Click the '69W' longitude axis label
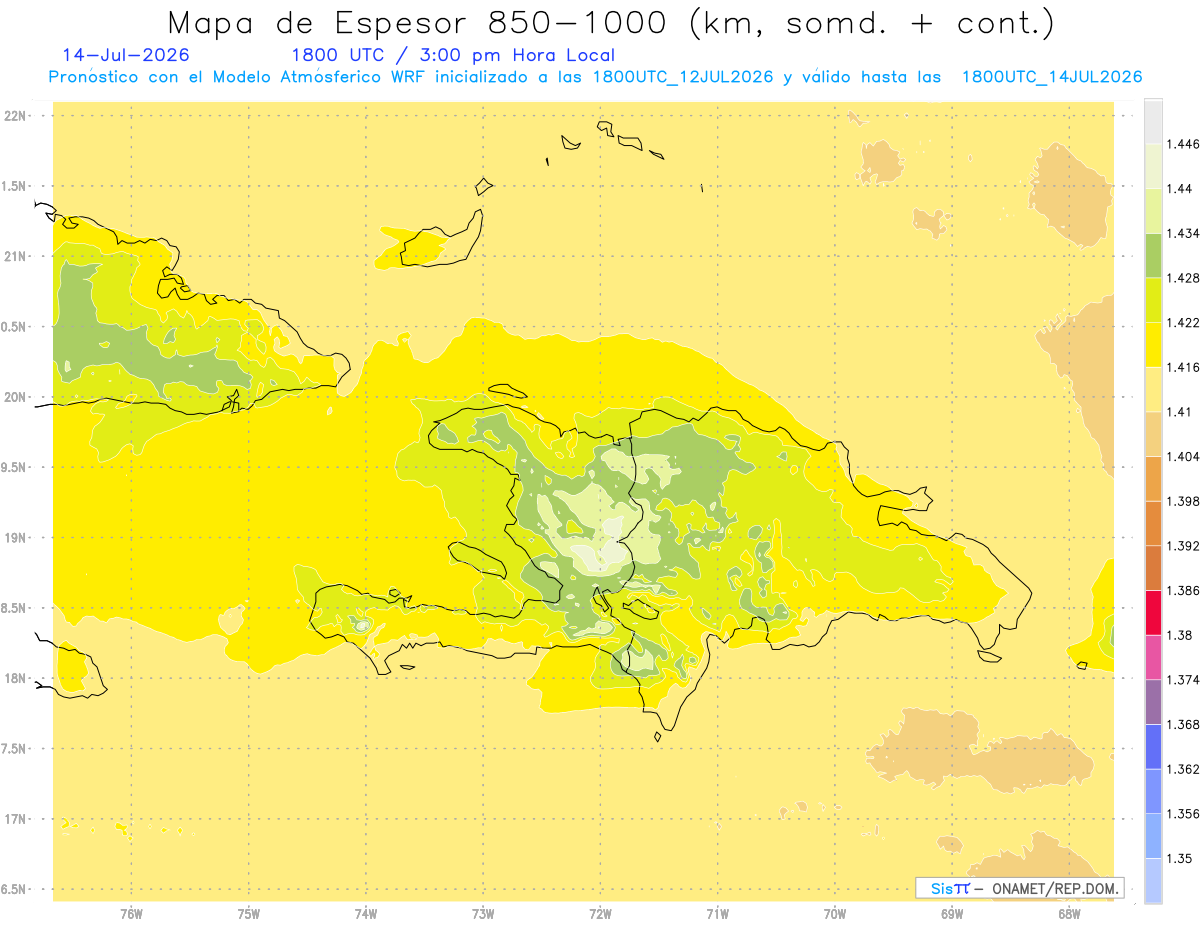This screenshot has width=1200, height=927. coord(952,913)
